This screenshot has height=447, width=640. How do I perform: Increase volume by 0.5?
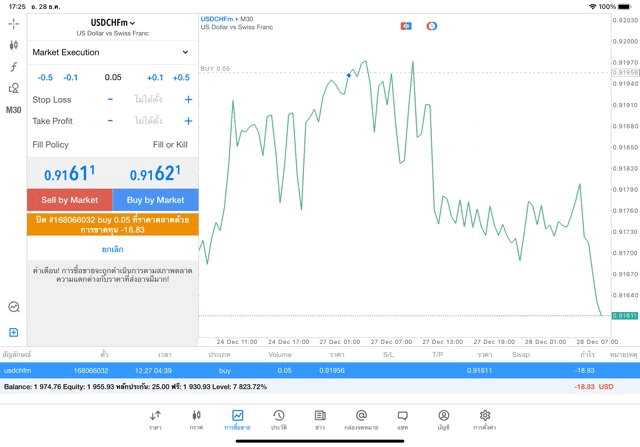(181, 78)
